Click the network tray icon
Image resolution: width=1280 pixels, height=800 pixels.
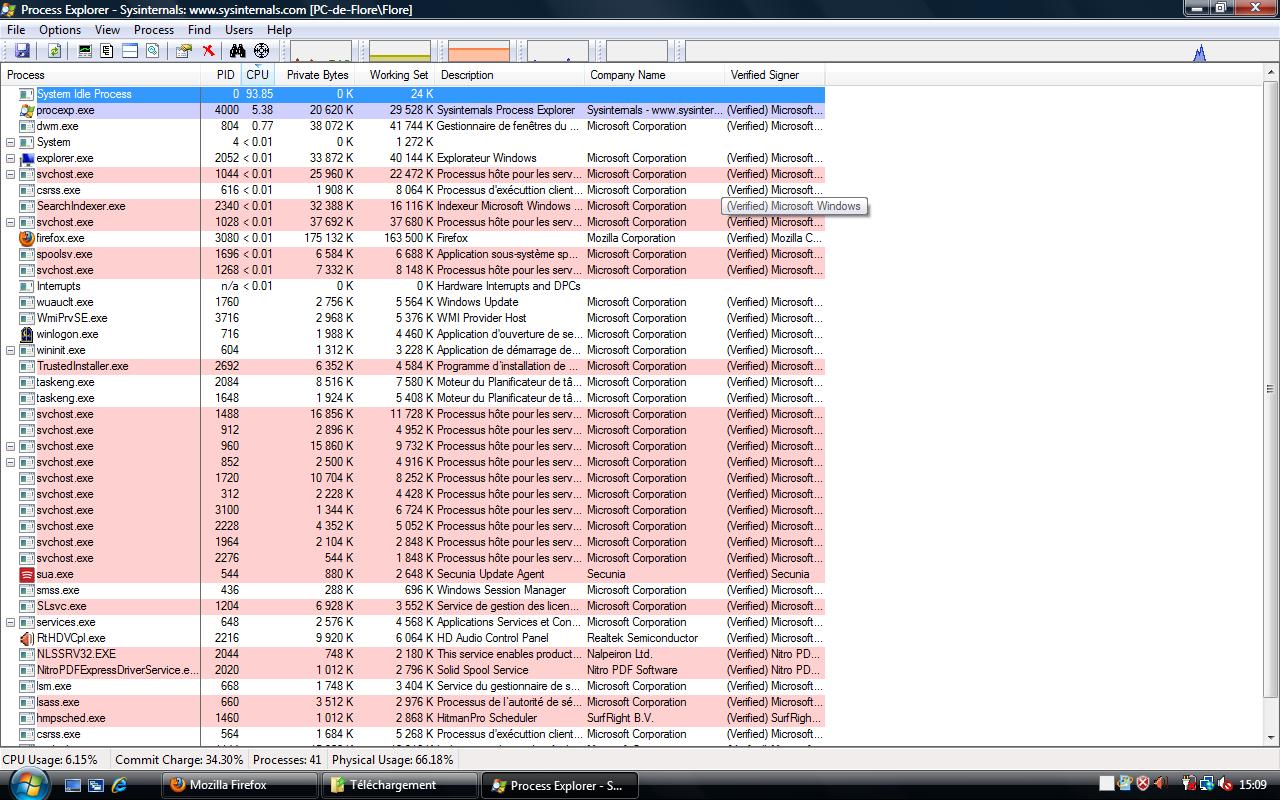(x=1206, y=784)
